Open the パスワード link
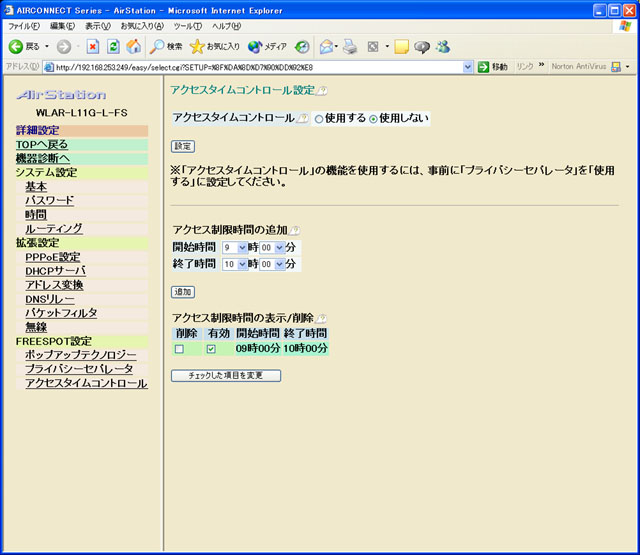 [49, 201]
